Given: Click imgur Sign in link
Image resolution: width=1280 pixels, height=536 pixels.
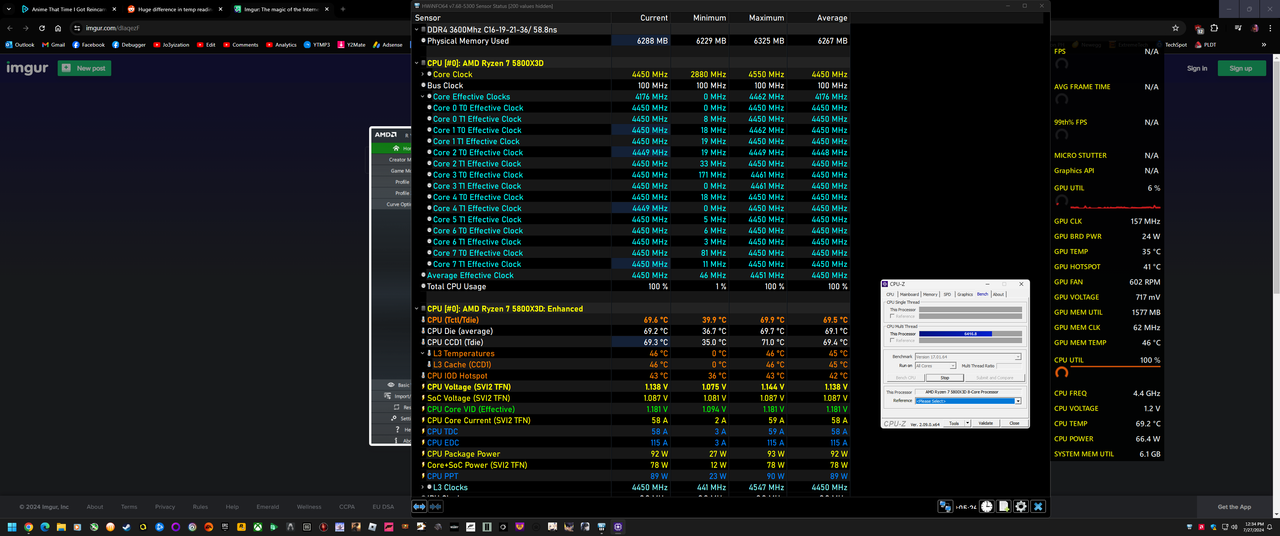Looking at the screenshot, I should tap(1197, 68).
